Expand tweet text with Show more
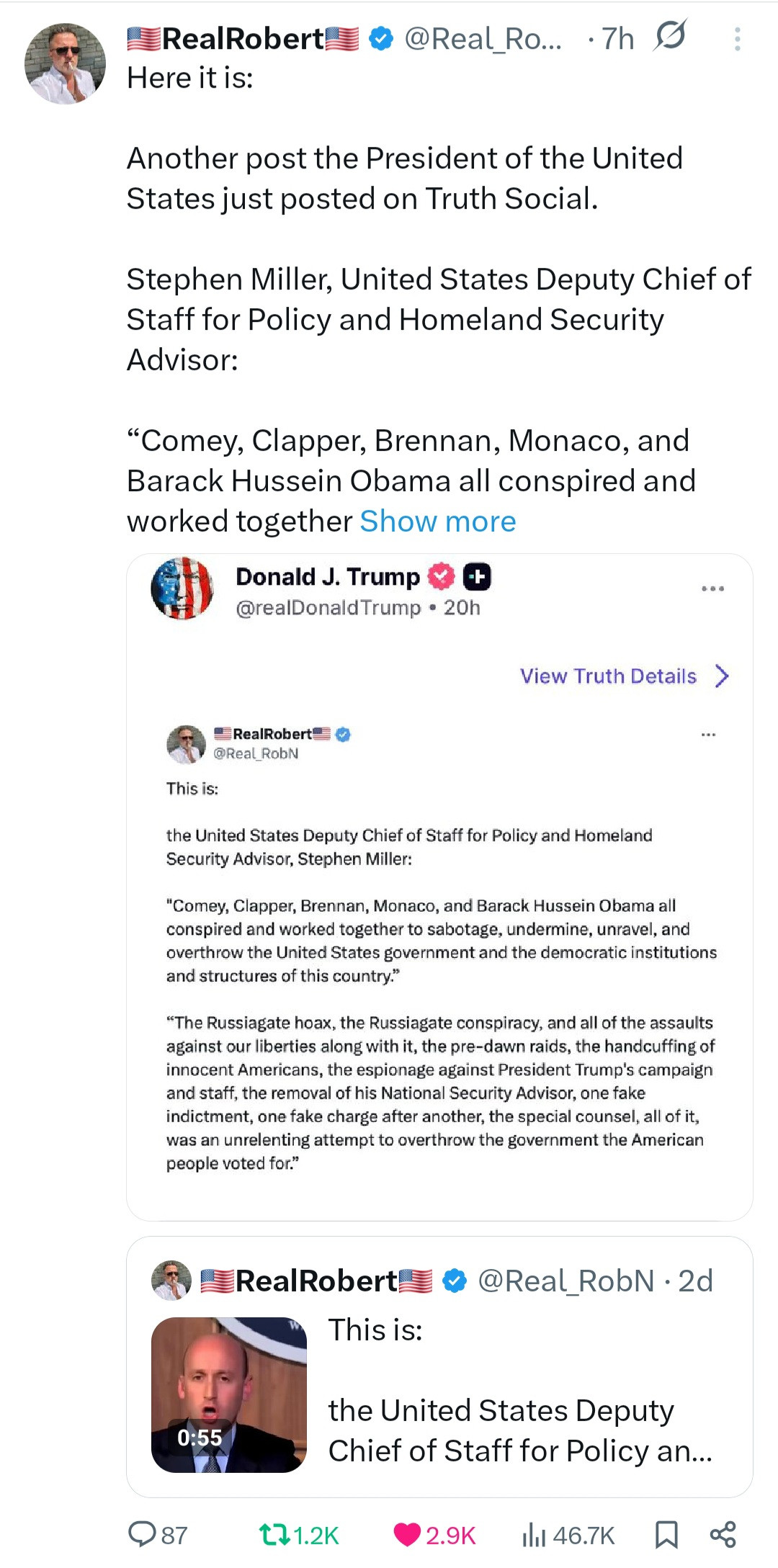Screen dimensions: 778x1568 pyautogui.click(x=438, y=521)
